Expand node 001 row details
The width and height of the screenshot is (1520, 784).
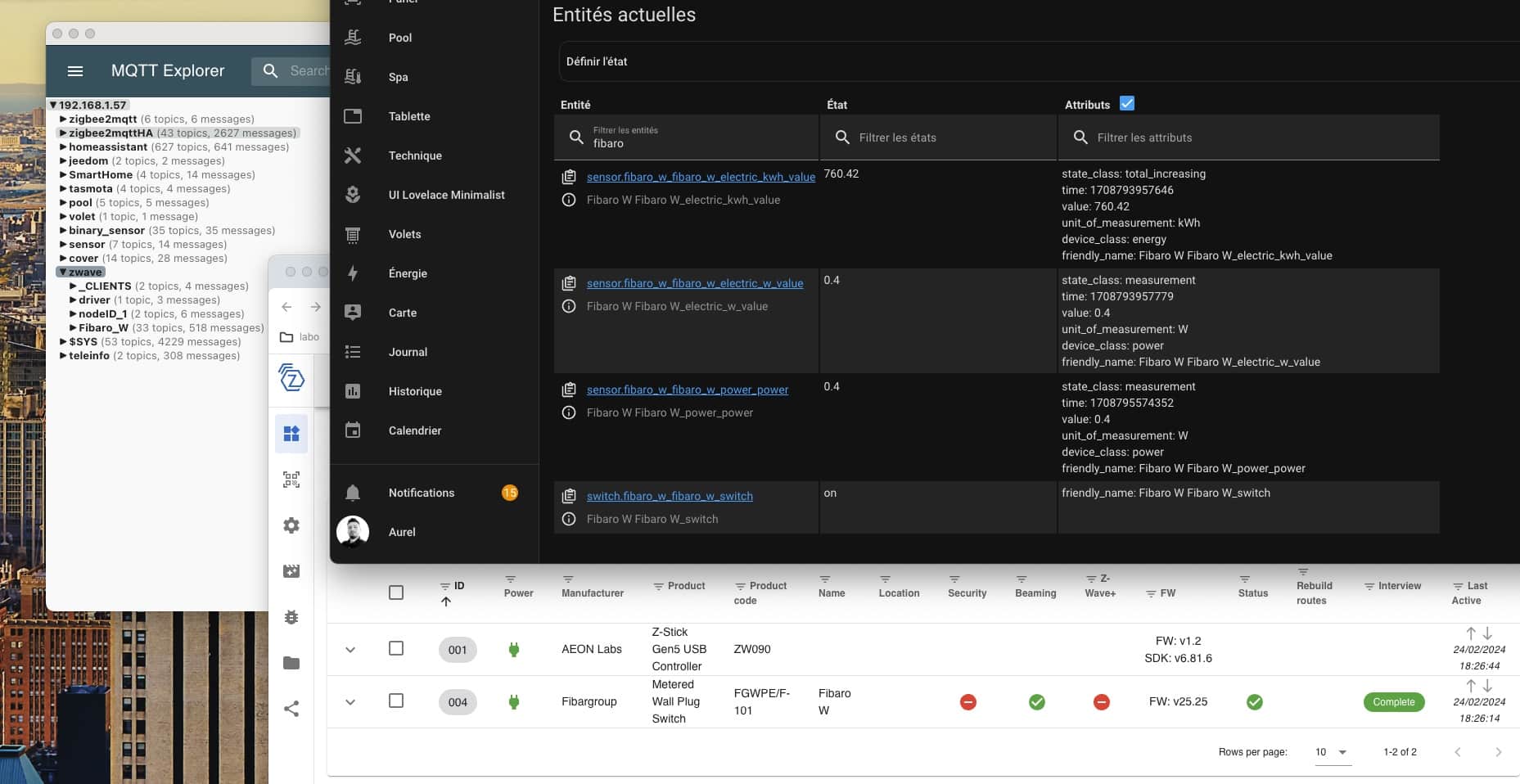[350, 650]
